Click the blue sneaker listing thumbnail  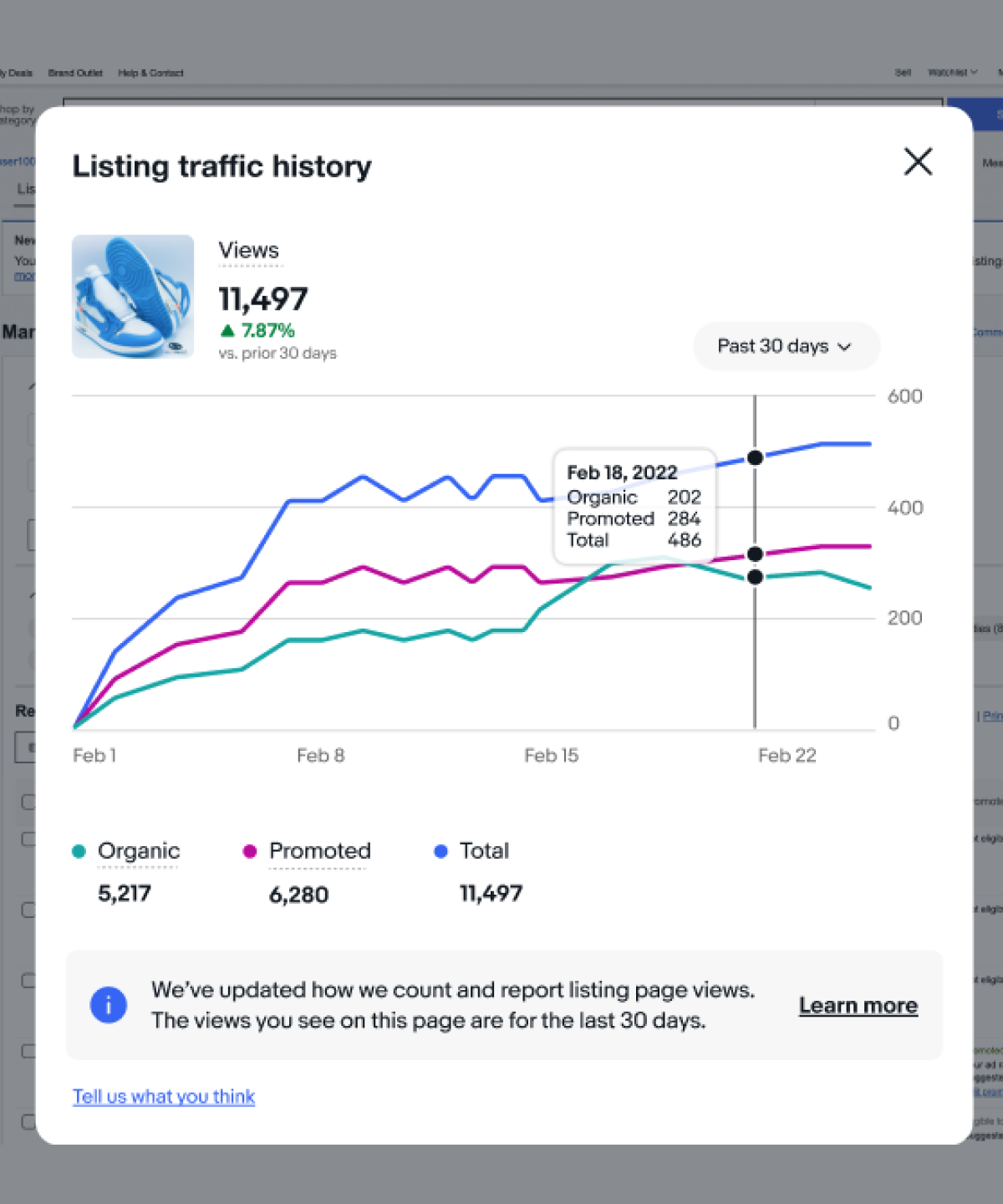coord(133,296)
